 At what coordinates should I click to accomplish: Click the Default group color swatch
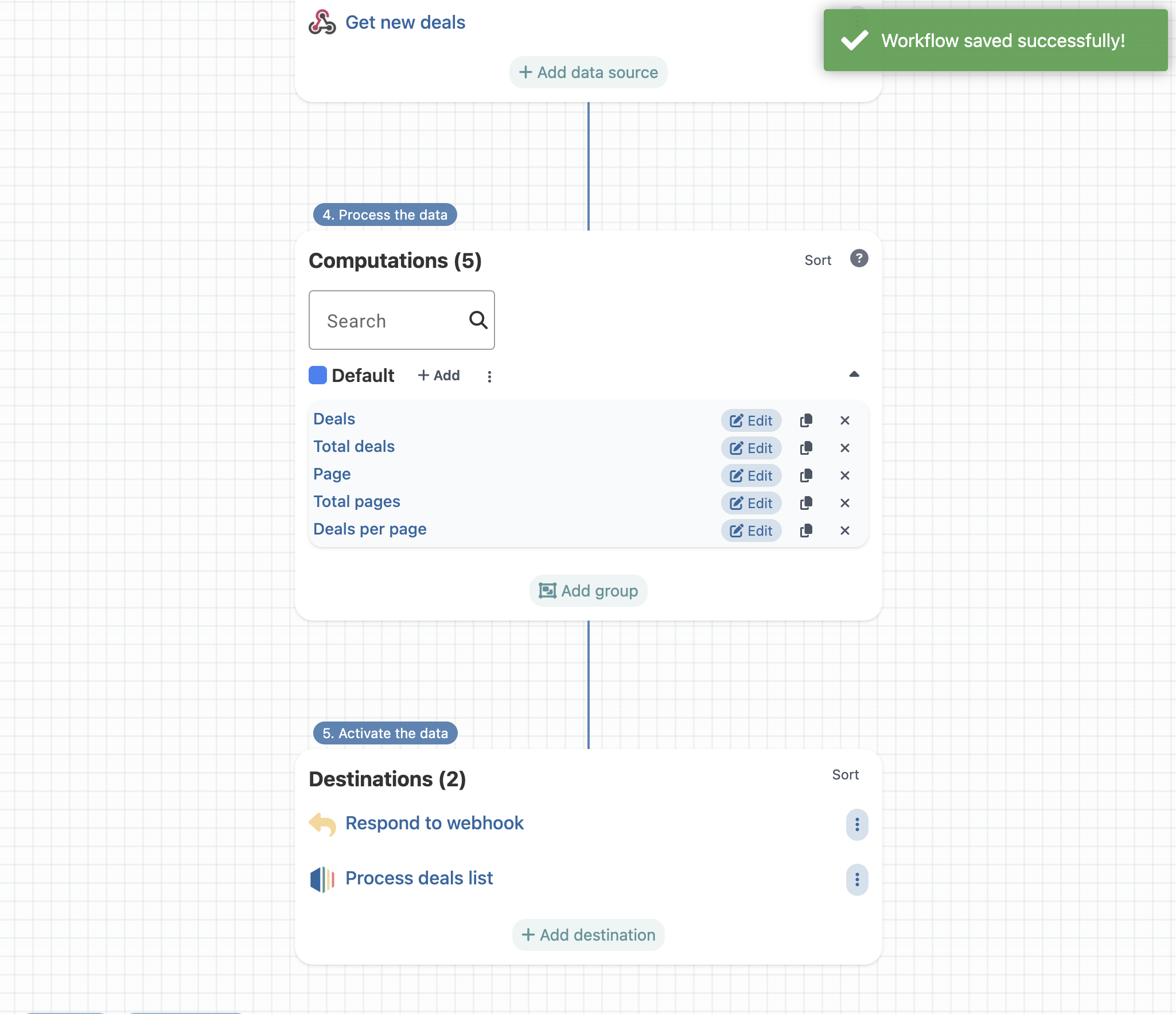tap(318, 375)
